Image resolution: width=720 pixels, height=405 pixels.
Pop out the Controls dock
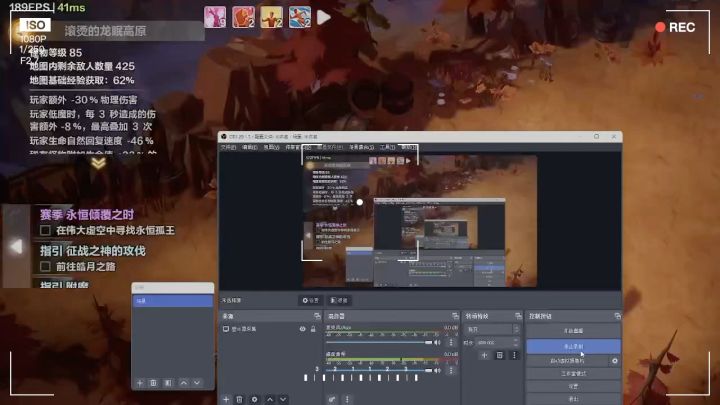point(617,316)
